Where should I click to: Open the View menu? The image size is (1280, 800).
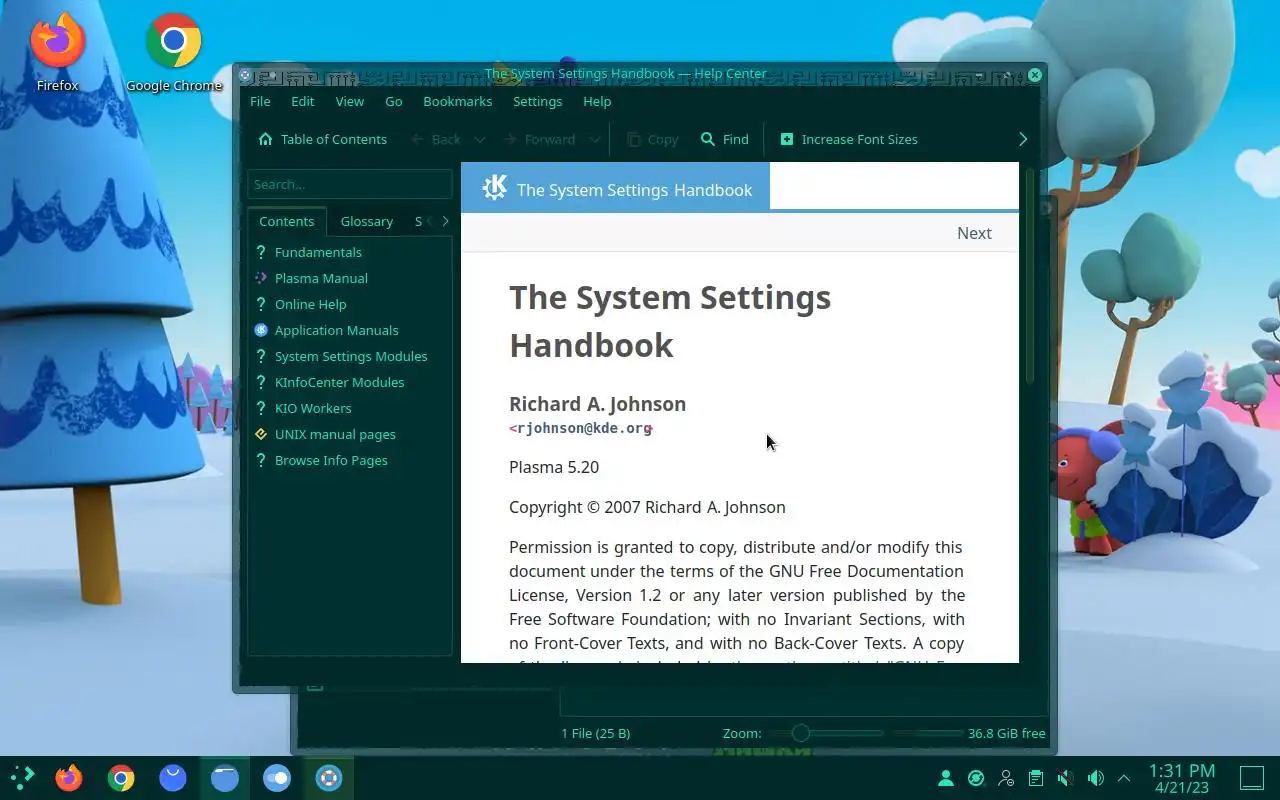tap(350, 101)
